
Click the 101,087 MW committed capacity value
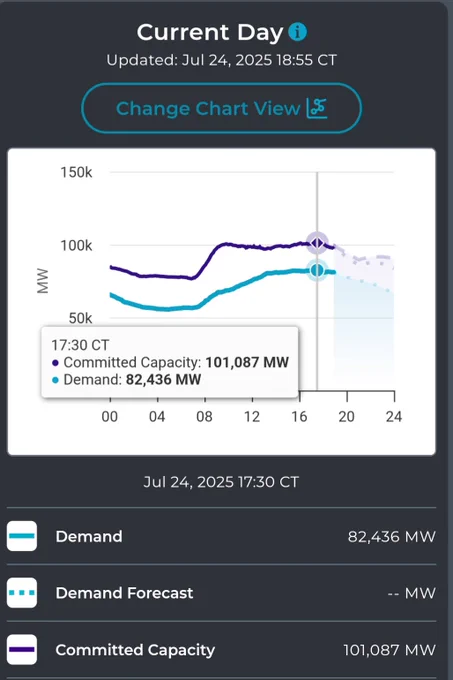pyautogui.click(x=389, y=650)
